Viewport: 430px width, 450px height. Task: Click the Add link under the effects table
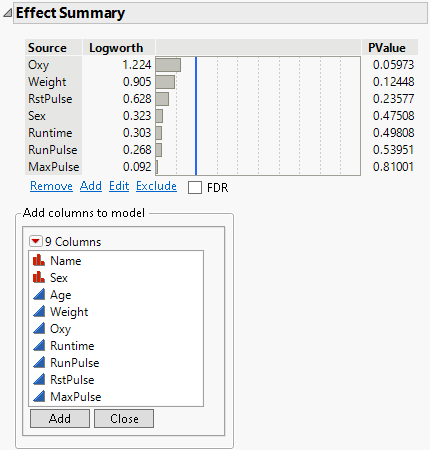pos(91,186)
